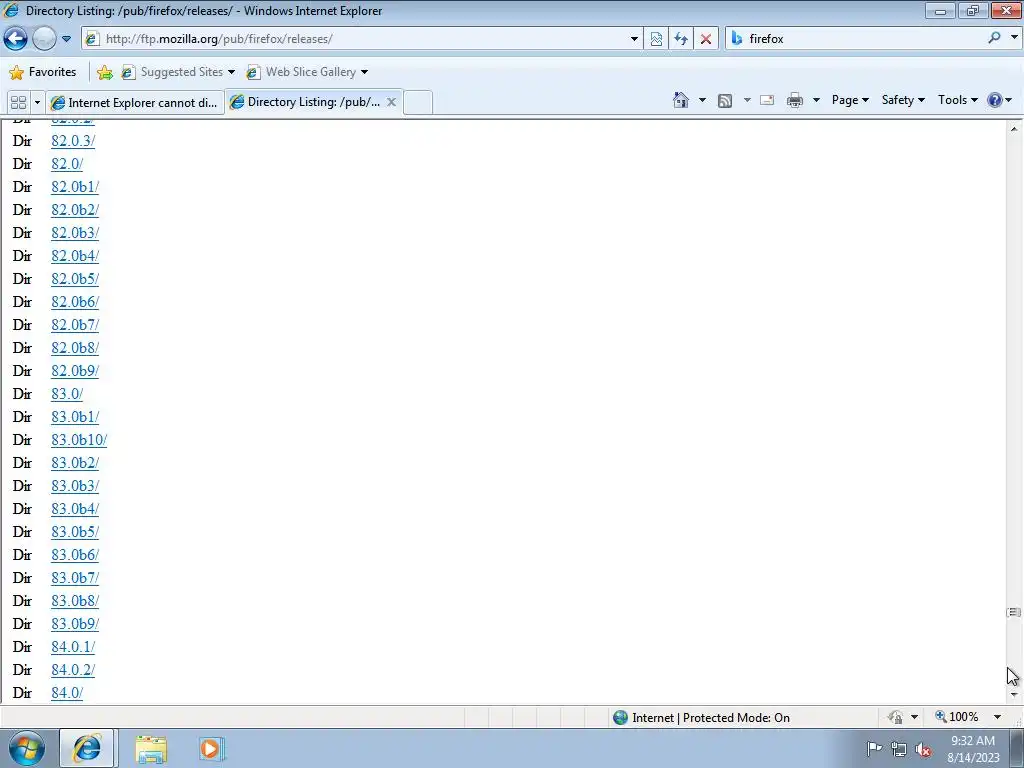Open the 82.0b5/ directory link
1024x768 pixels.
[x=75, y=279]
